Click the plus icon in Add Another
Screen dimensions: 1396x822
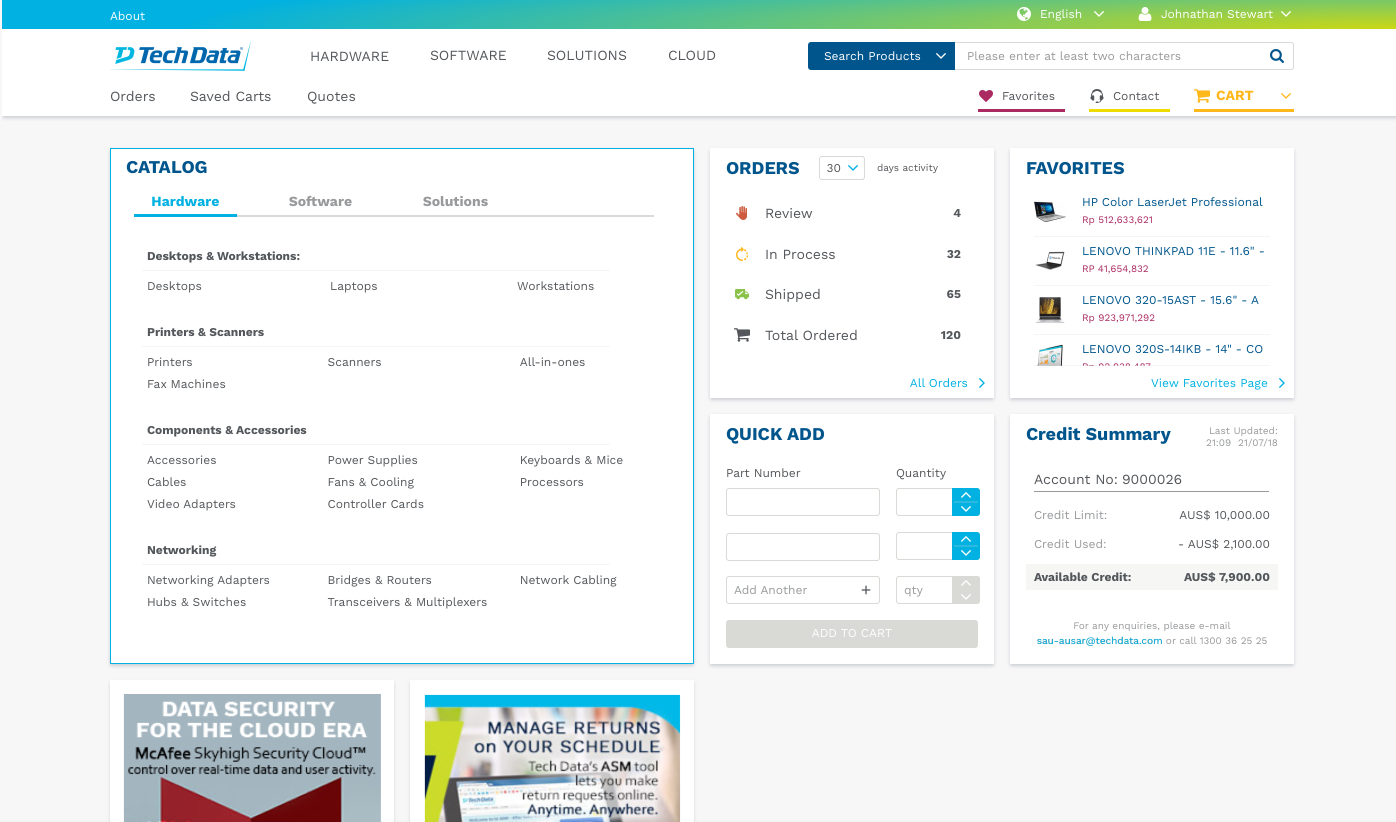(x=866, y=590)
